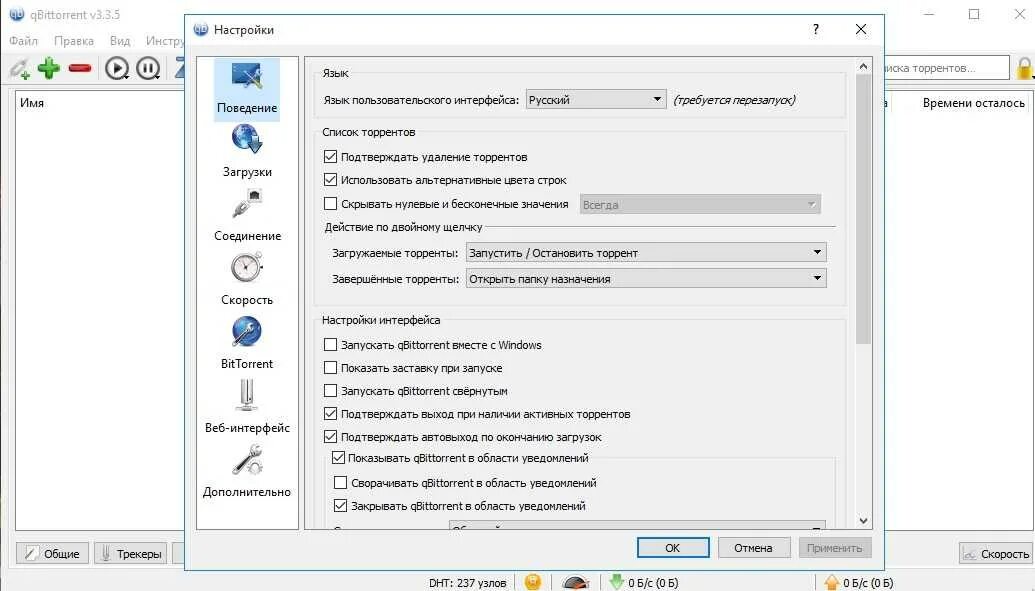Click the resume play toolbar icon
This screenshot has height=591, width=1035.
pyautogui.click(x=117, y=68)
